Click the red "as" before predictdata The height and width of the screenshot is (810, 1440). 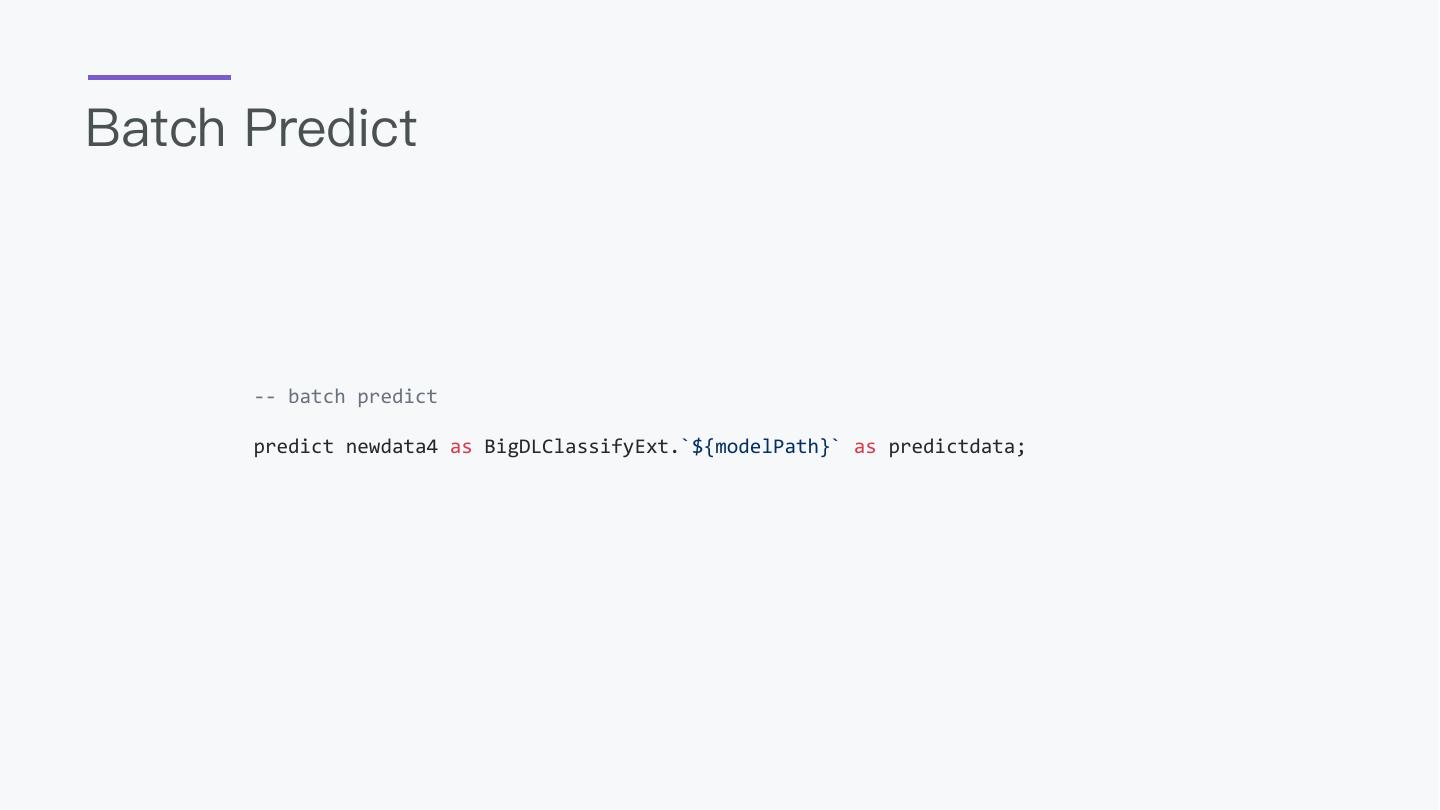pyautogui.click(x=865, y=447)
